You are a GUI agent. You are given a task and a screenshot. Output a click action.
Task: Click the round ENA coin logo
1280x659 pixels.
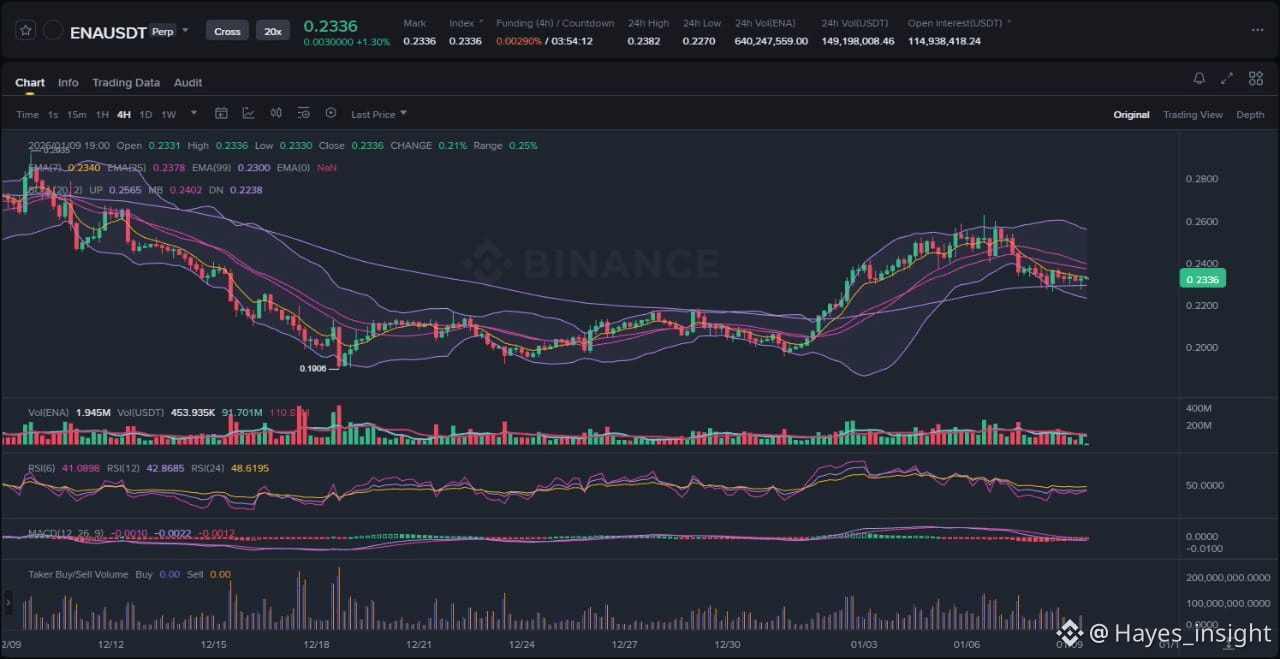point(54,31)
